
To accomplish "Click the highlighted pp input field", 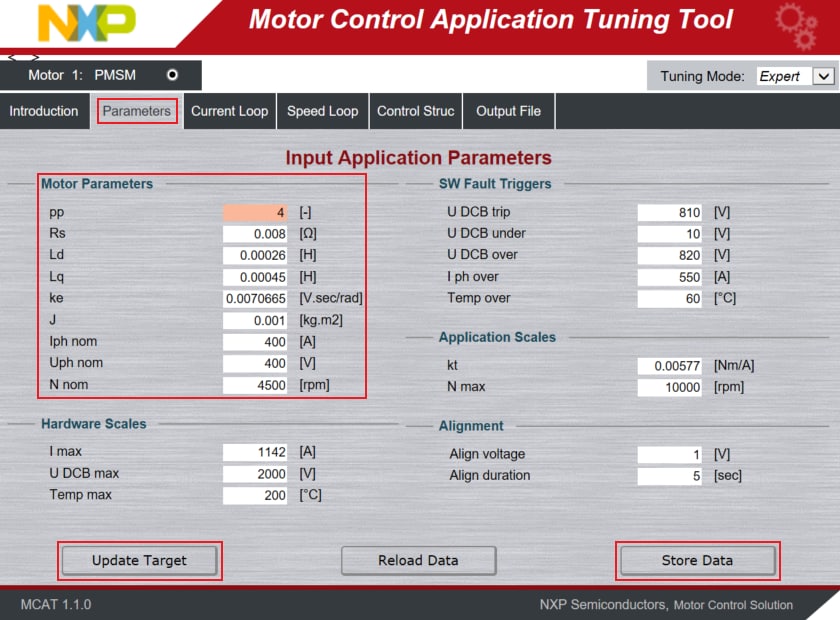I will 257,212.
